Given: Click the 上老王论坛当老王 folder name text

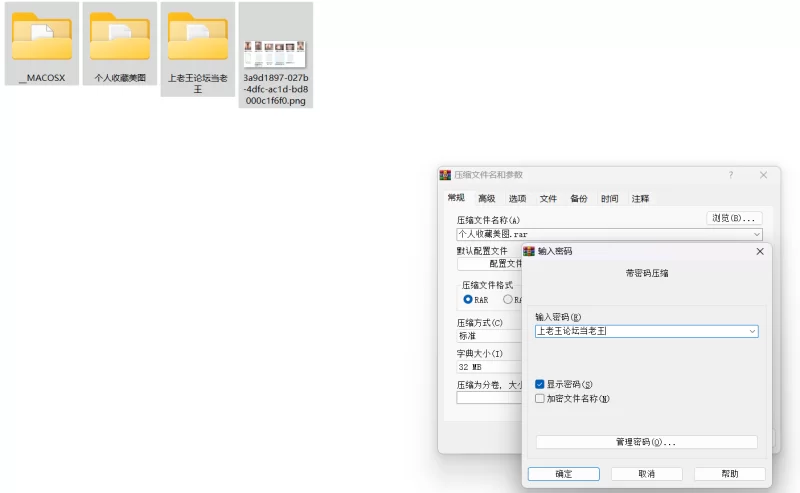Looking at the screenshot, I should click(x=198, y=84).
